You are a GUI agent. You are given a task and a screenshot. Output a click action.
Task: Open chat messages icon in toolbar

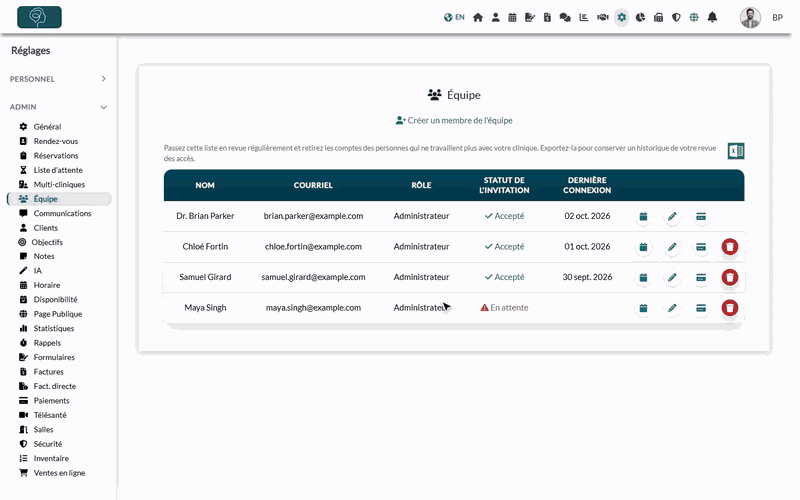point(565,17)
